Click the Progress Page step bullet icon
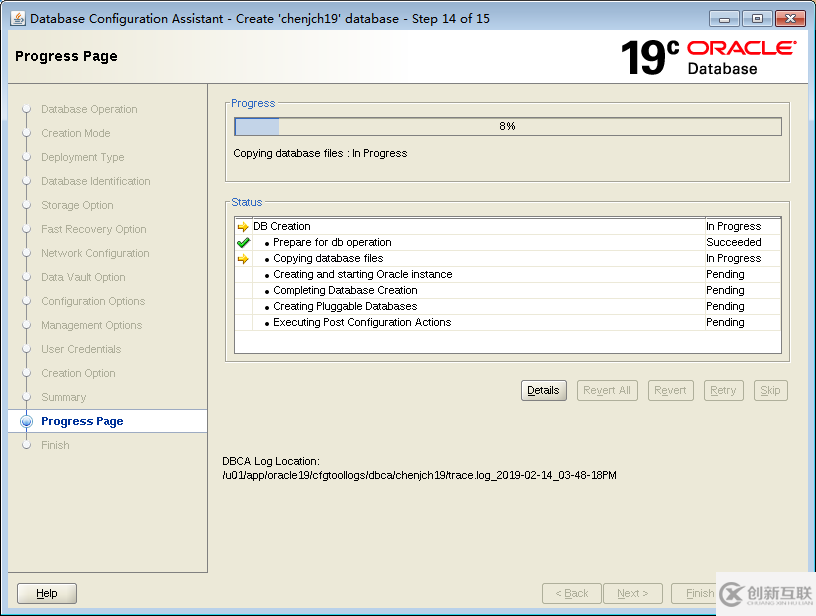Image resolution: width=816 pixels, height=616 pixels. pos(27,421)
